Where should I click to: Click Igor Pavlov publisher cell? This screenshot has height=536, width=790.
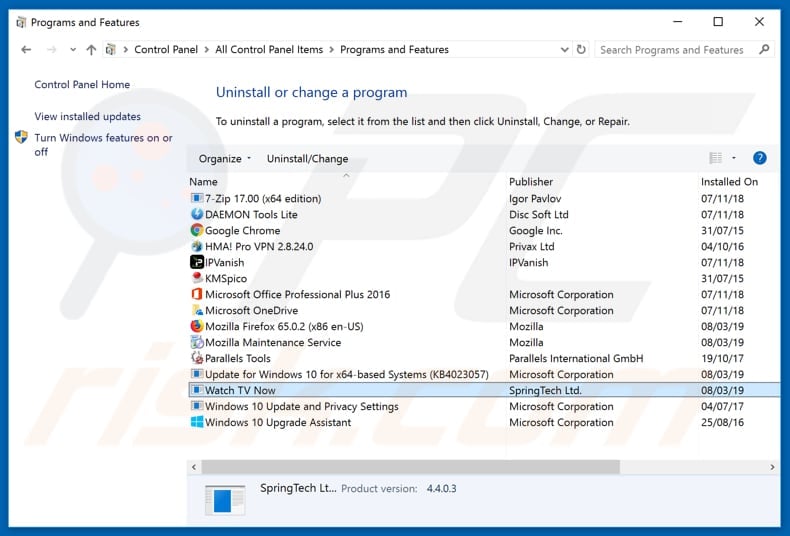(x=535, y=198)
